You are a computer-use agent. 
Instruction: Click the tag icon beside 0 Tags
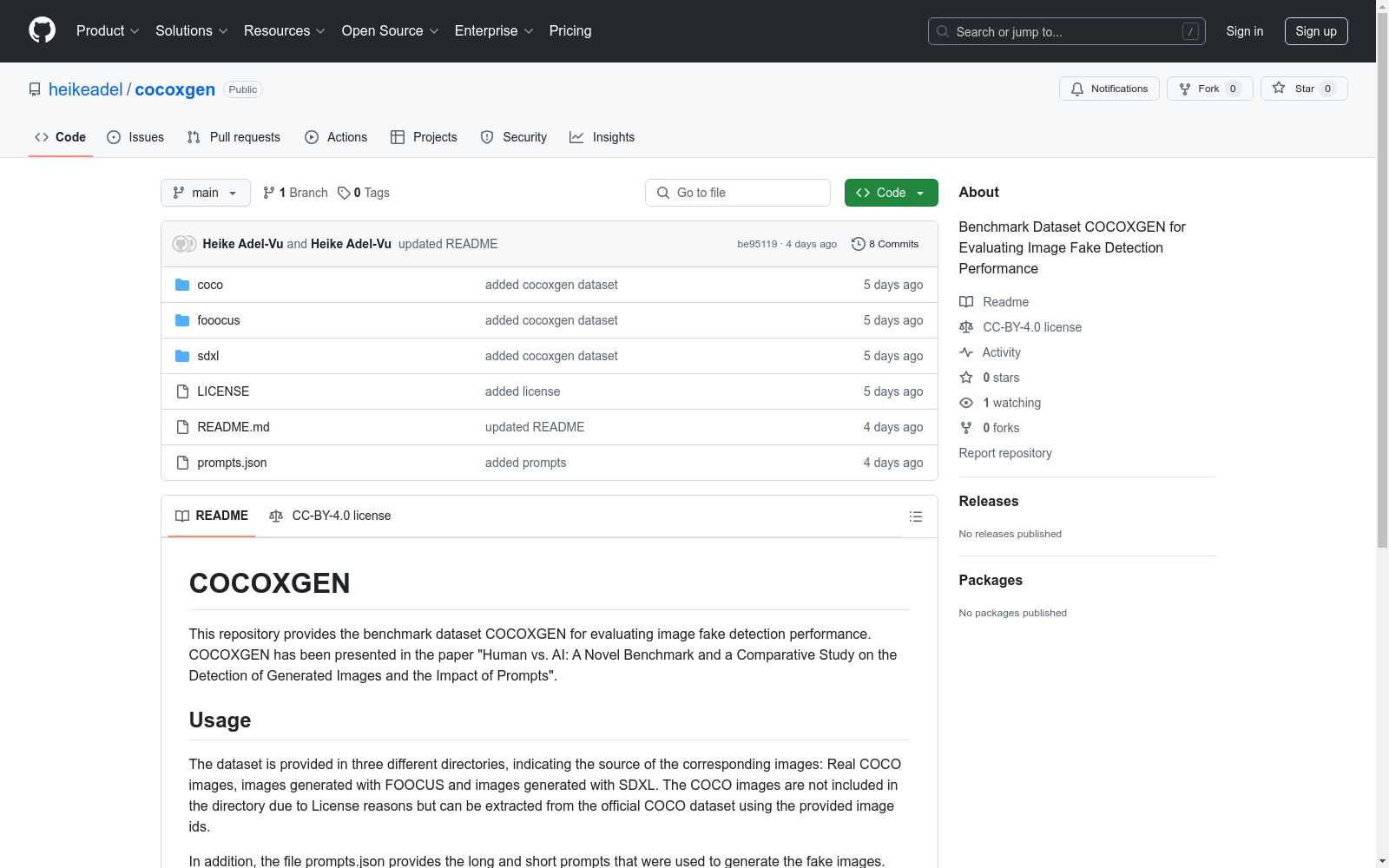coord(344,193)
